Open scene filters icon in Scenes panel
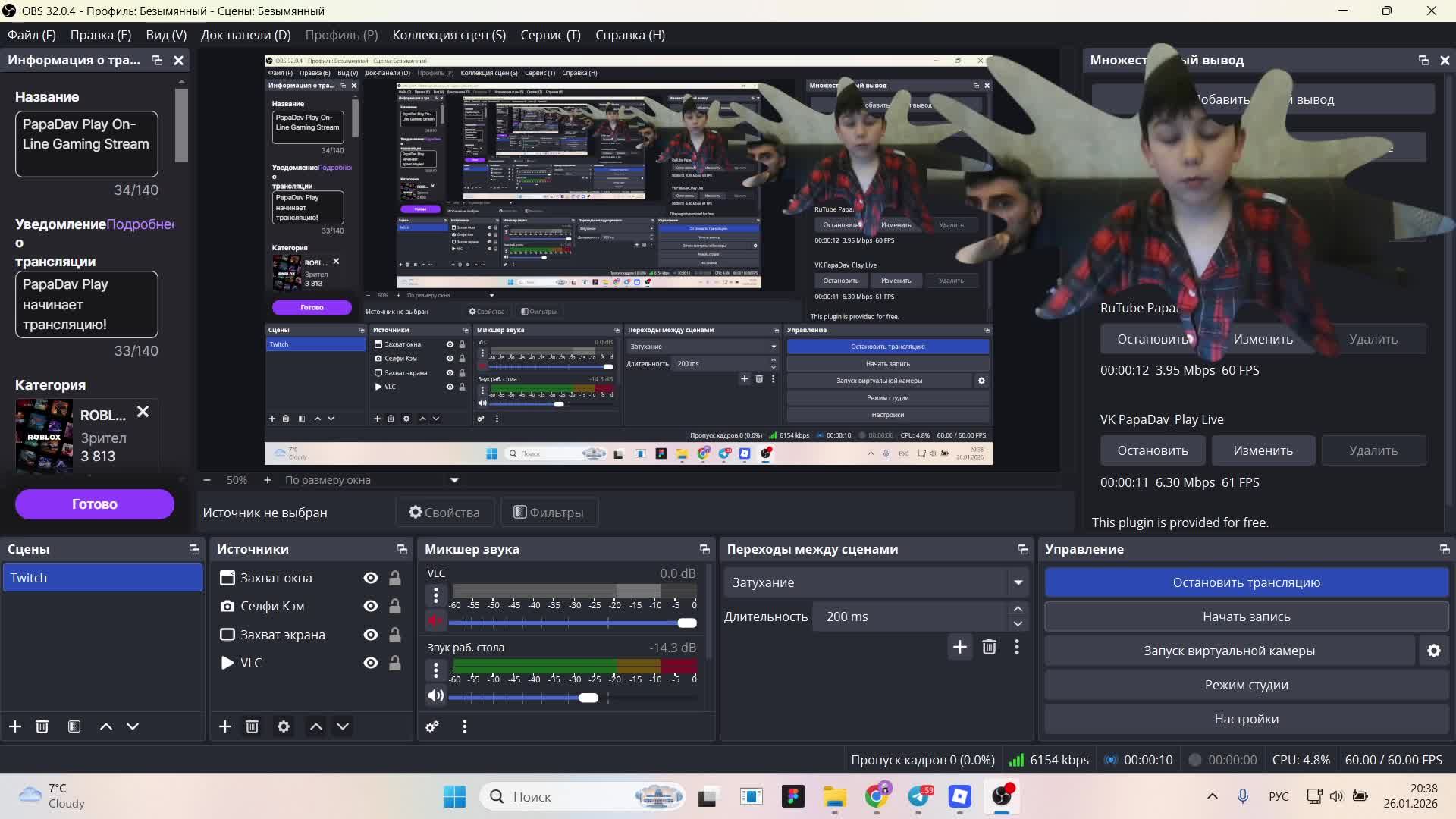The height and width of the screenshot is (819, 1456). 74,726
